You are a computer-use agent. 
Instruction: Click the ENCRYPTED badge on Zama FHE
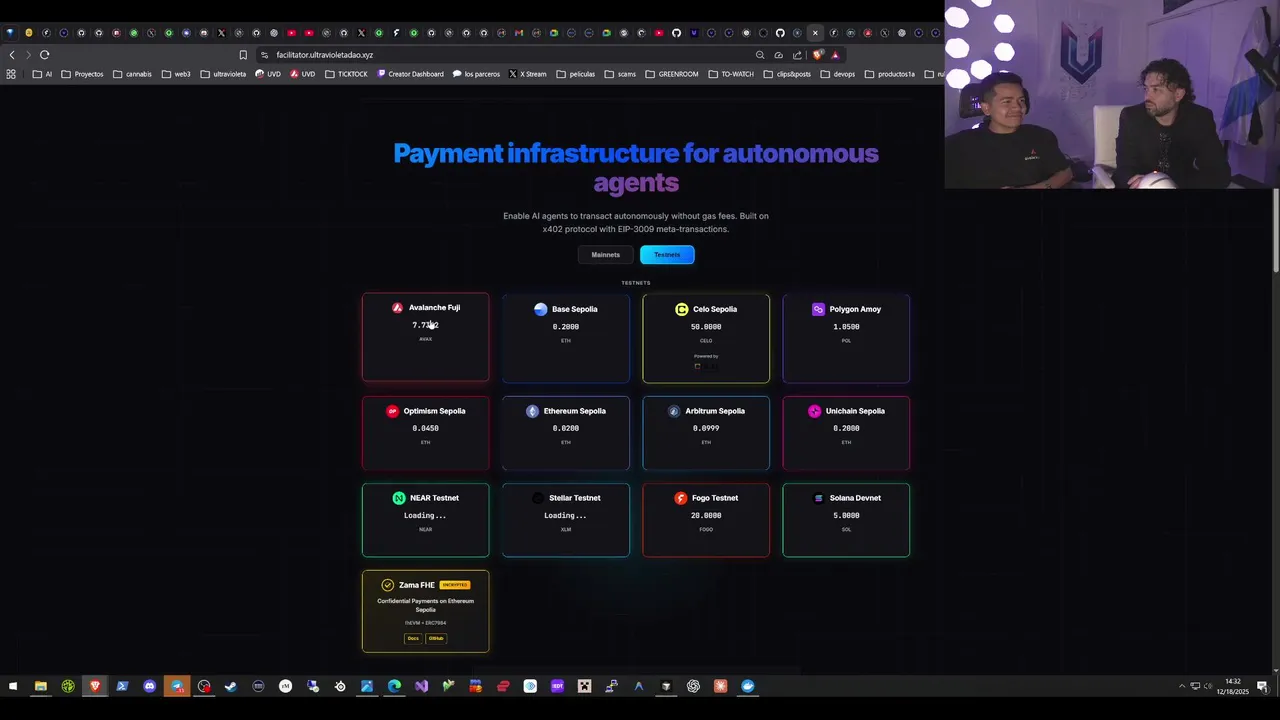(455, 585)
